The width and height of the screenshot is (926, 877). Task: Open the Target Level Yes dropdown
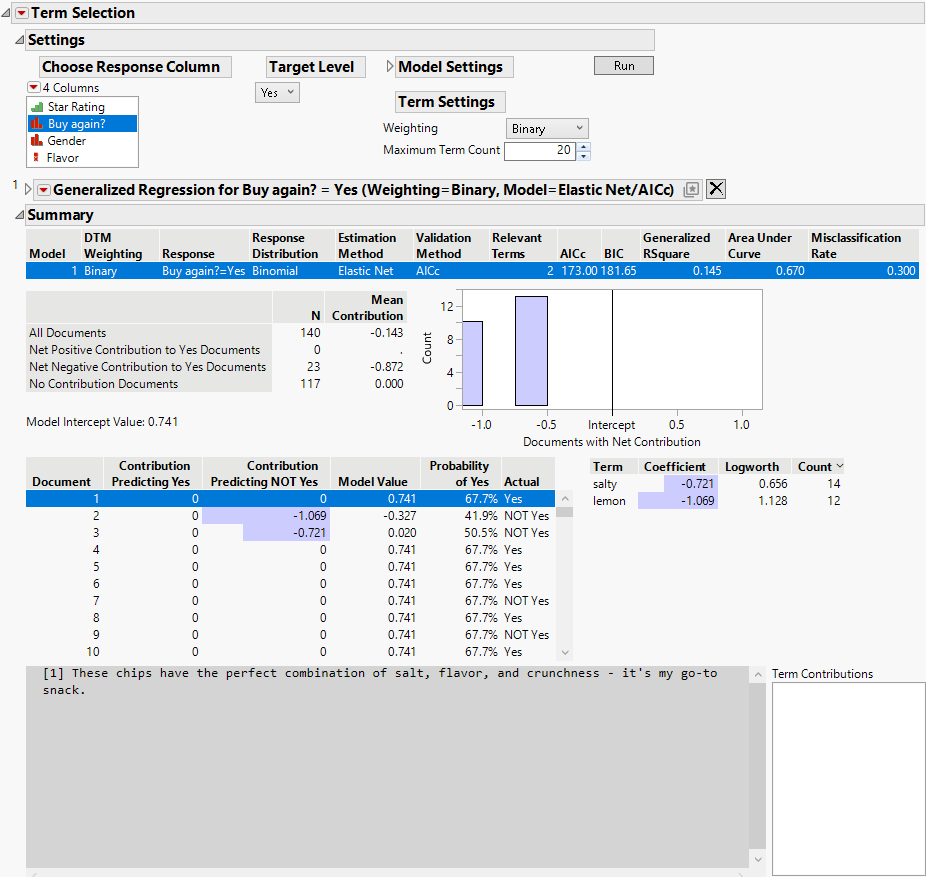coord(277,92)
